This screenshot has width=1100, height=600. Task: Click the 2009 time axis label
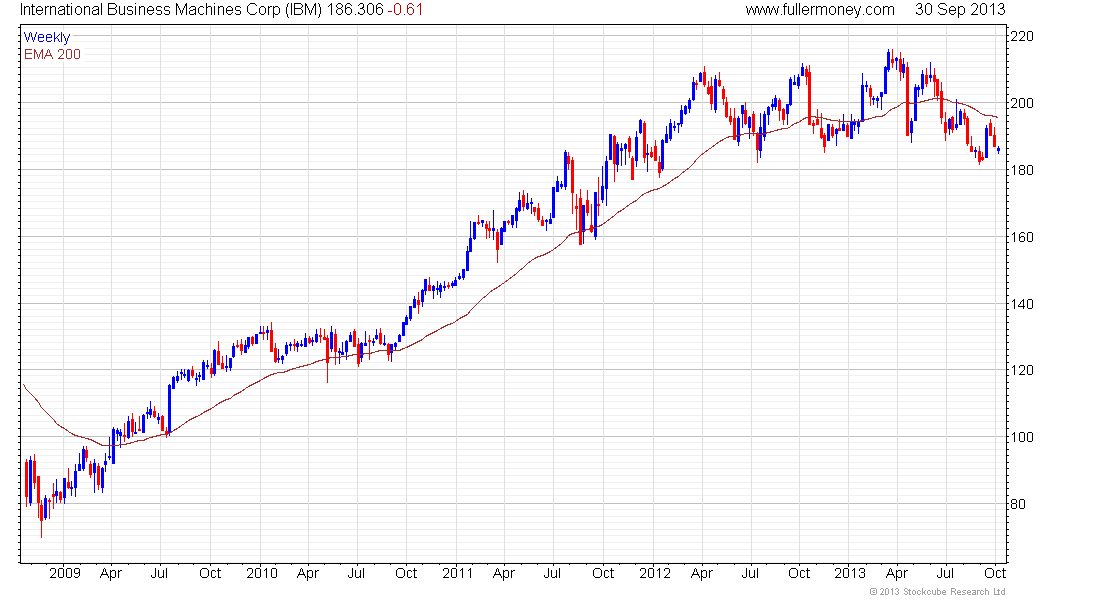[65, 573]
